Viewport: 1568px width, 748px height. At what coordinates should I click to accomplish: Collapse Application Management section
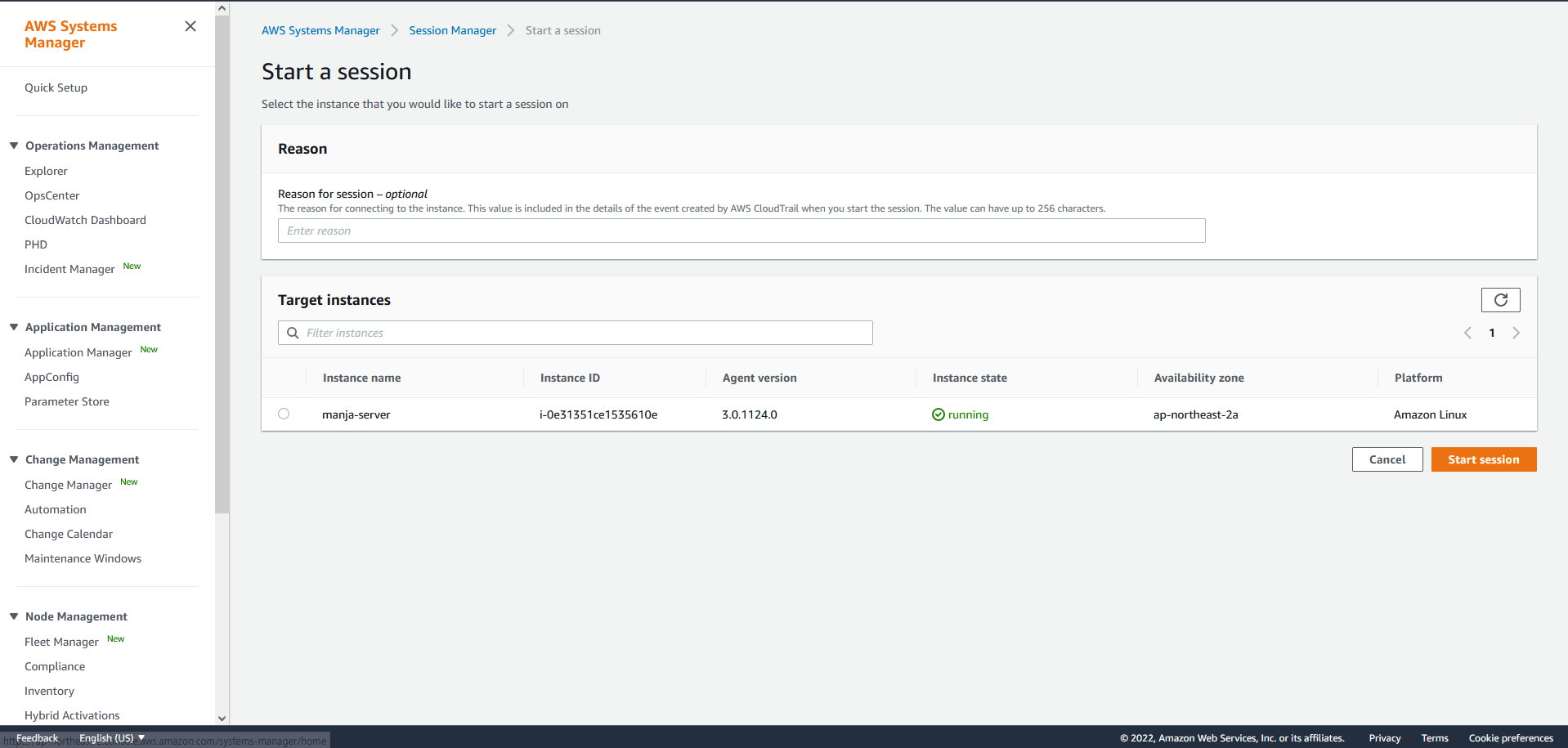[x=14, y=327]
